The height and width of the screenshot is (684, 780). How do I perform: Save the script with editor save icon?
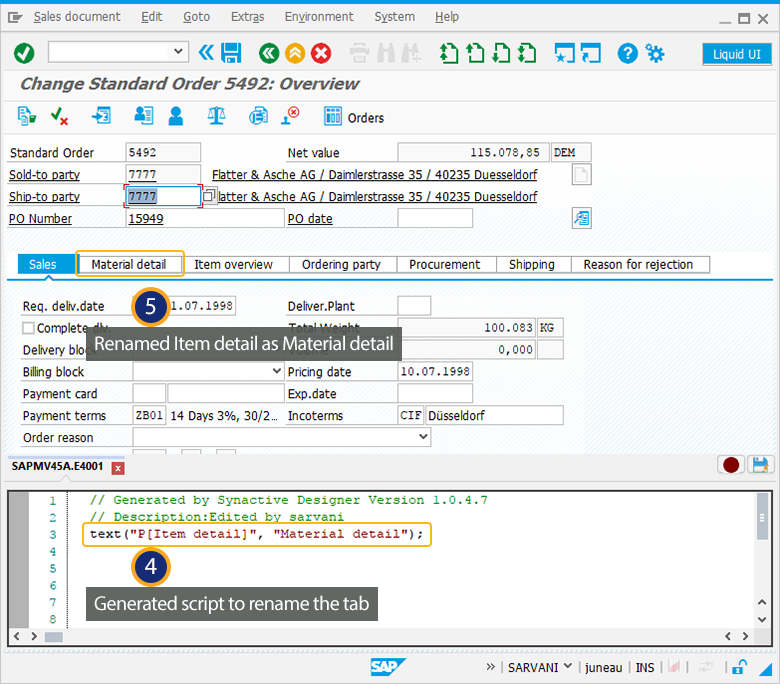click(760, 465)
